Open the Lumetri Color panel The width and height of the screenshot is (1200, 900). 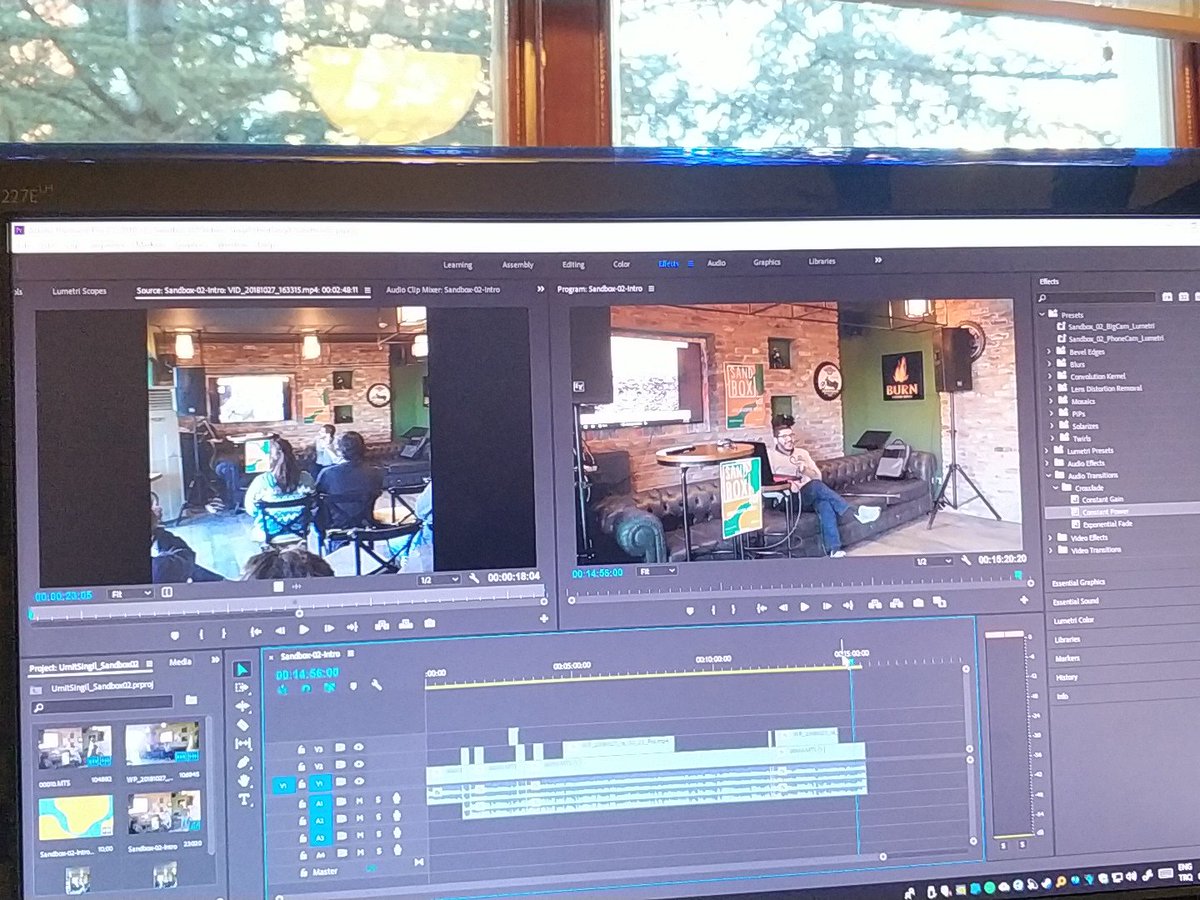(x=1073, y=620)
